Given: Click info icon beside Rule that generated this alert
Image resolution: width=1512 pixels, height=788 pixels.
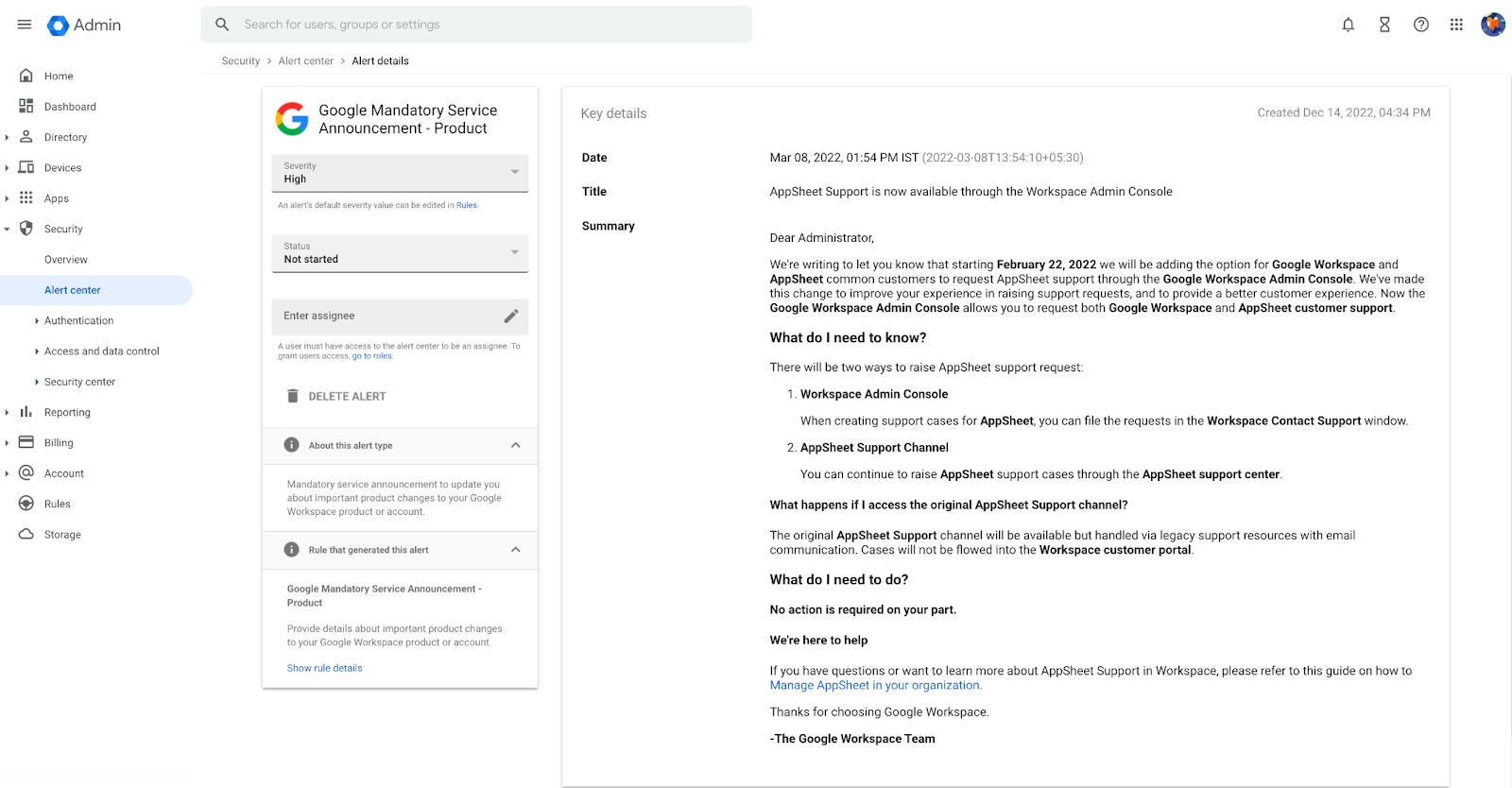Looking at the screenshot, I should point(292,550).
